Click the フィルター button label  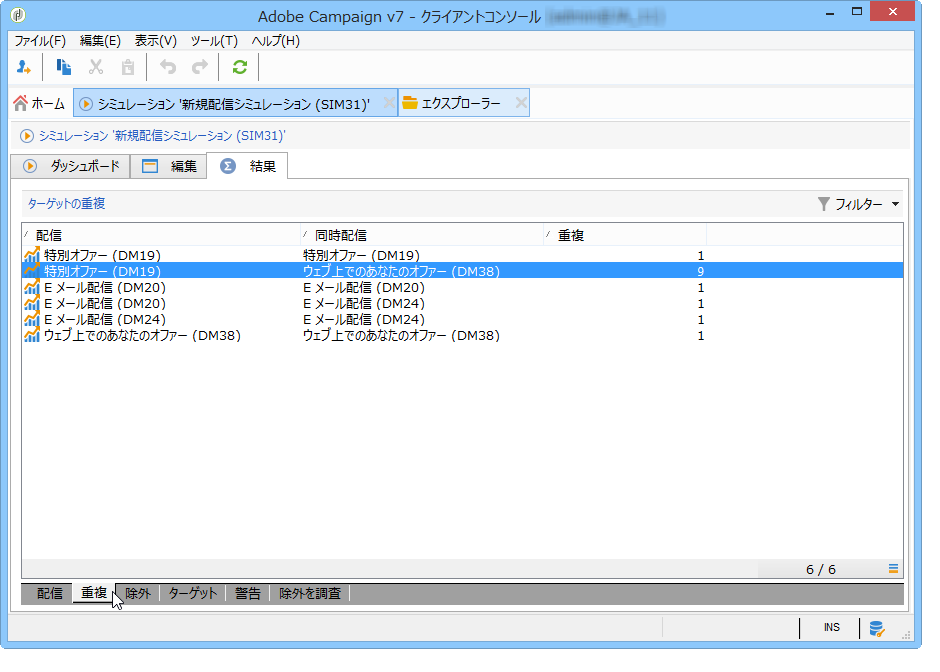click(x=858, y=204)
